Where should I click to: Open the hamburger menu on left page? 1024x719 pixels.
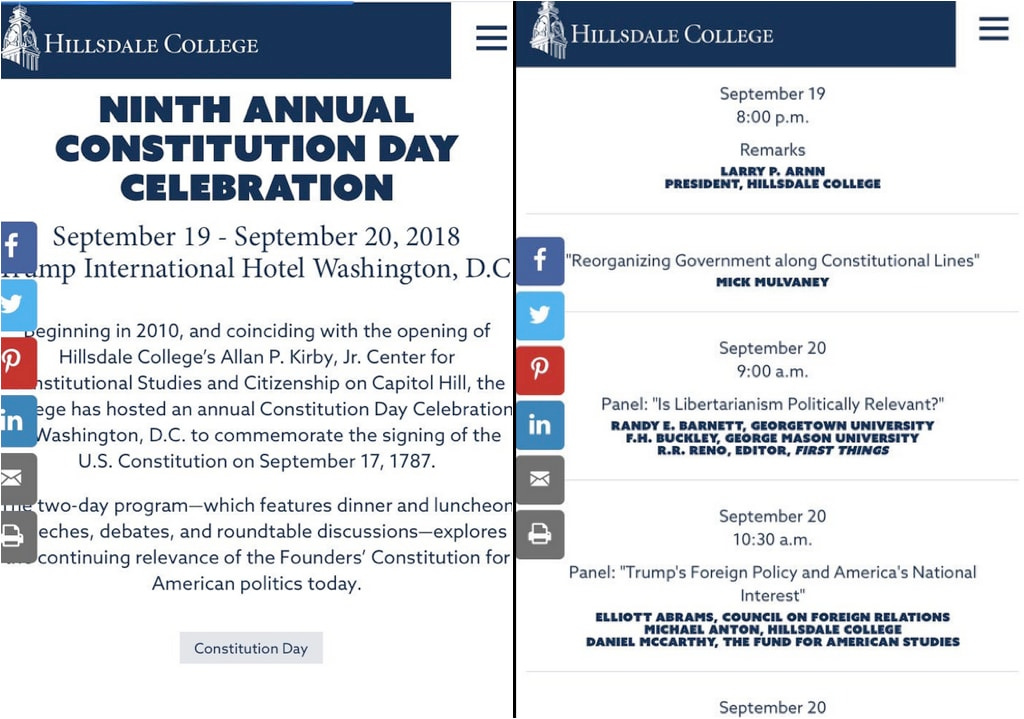point(491,38)
